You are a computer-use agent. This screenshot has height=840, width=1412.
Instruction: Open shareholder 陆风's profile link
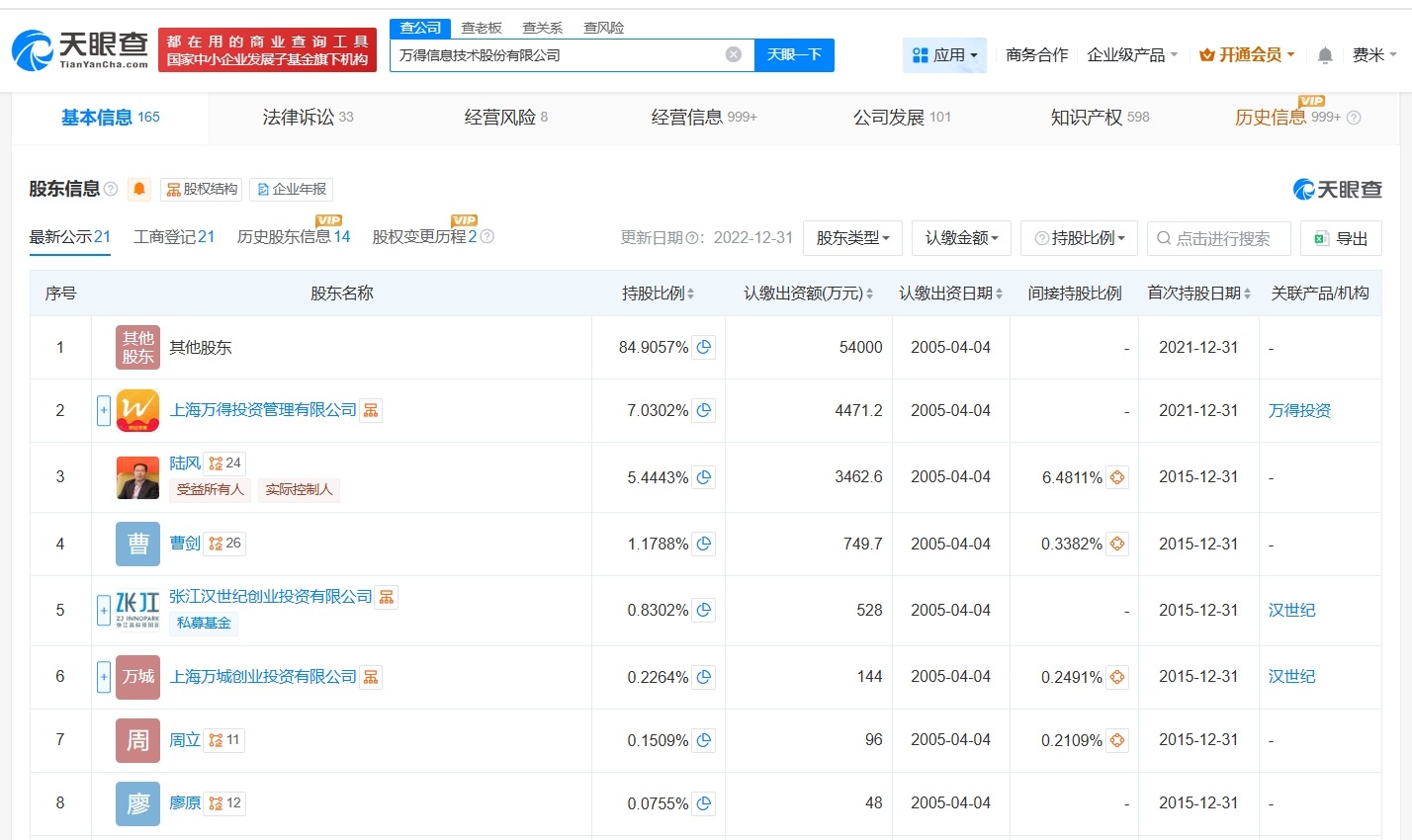(x=184, y=462)
